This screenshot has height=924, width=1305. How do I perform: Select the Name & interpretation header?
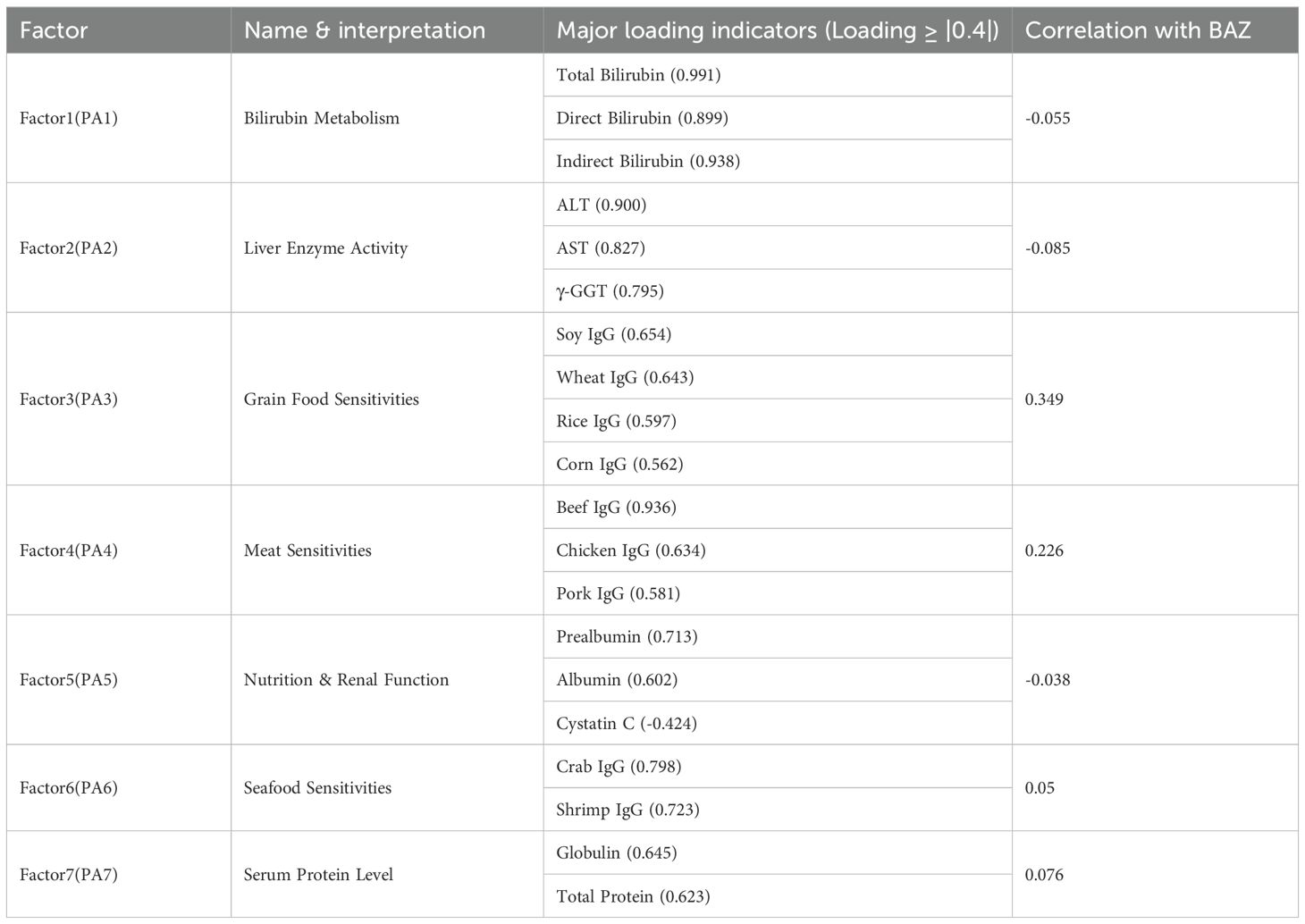click(x=365, y=30)
